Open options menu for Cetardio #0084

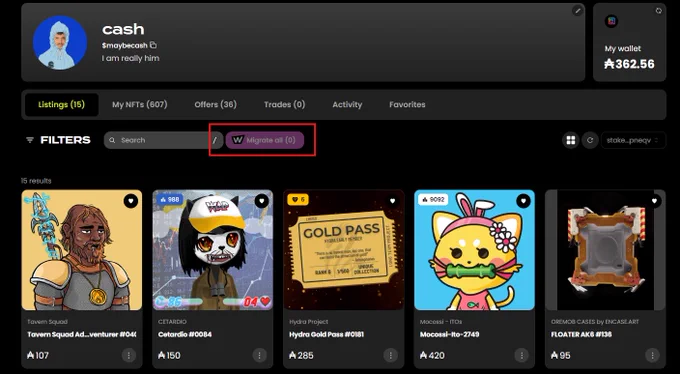click(x=259, y=355)
